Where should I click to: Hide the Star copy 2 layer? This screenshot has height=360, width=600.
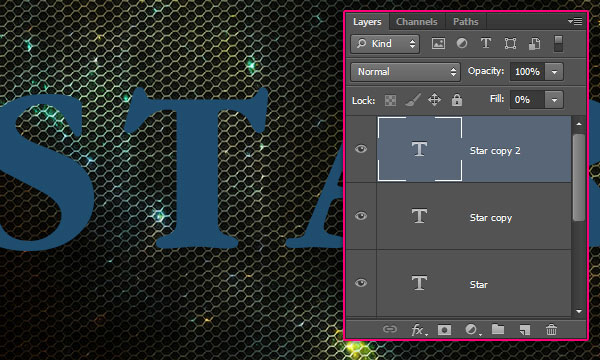click(x=361, y=149)
